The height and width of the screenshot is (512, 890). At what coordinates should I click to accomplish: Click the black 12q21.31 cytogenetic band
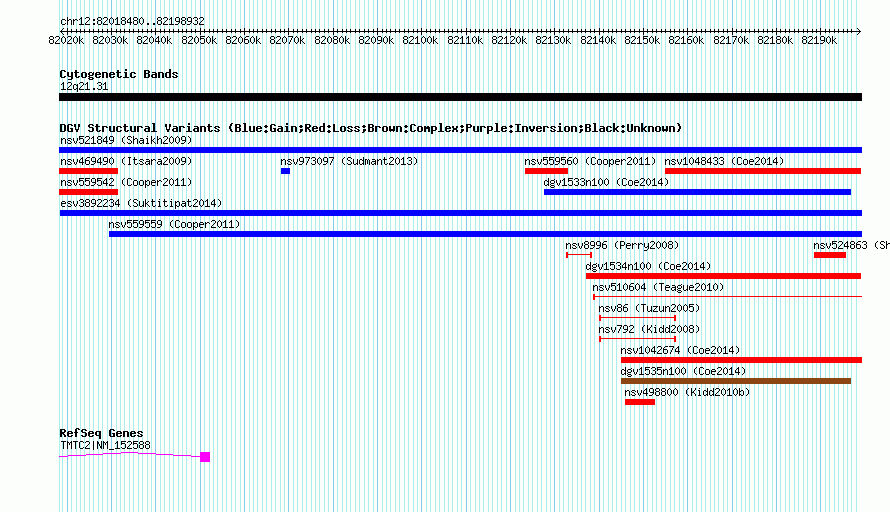460,97
